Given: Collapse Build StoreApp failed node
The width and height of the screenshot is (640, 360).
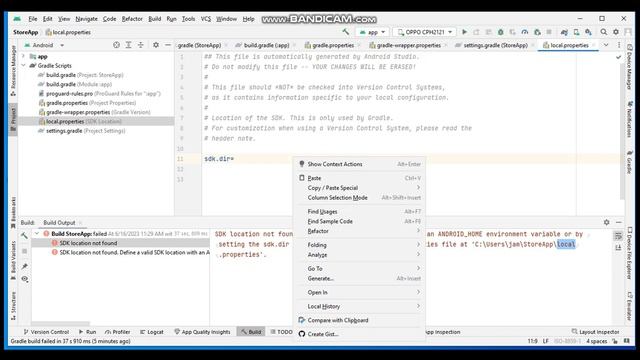Looking at the screenshot, I should pos(37,233).
